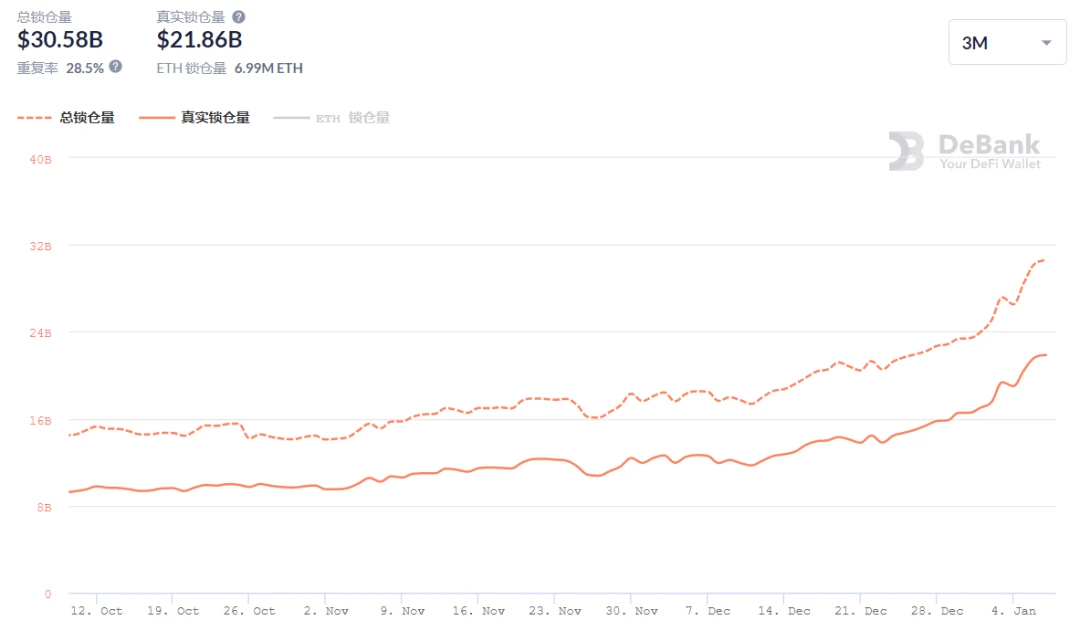Click the 4. Jan x-axis date label
This screenshot has width=1080, height=631.
tap(1013, 611)
